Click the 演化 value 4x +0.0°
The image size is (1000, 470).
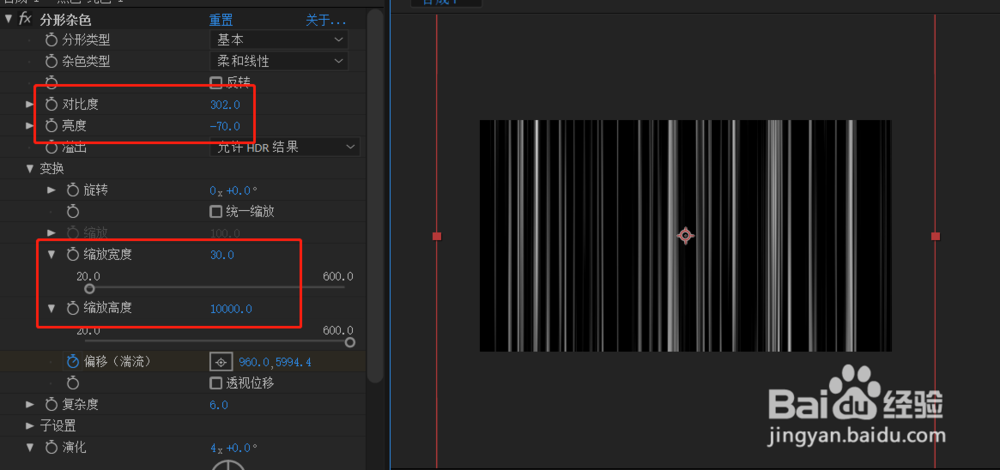point(233,448)
